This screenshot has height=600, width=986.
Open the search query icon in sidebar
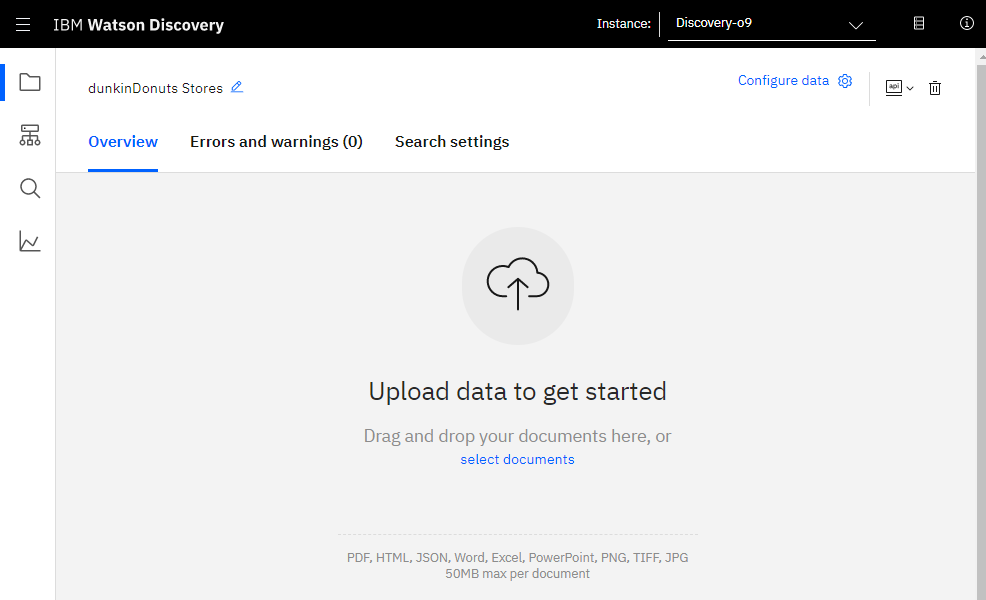tap(30, 188)
